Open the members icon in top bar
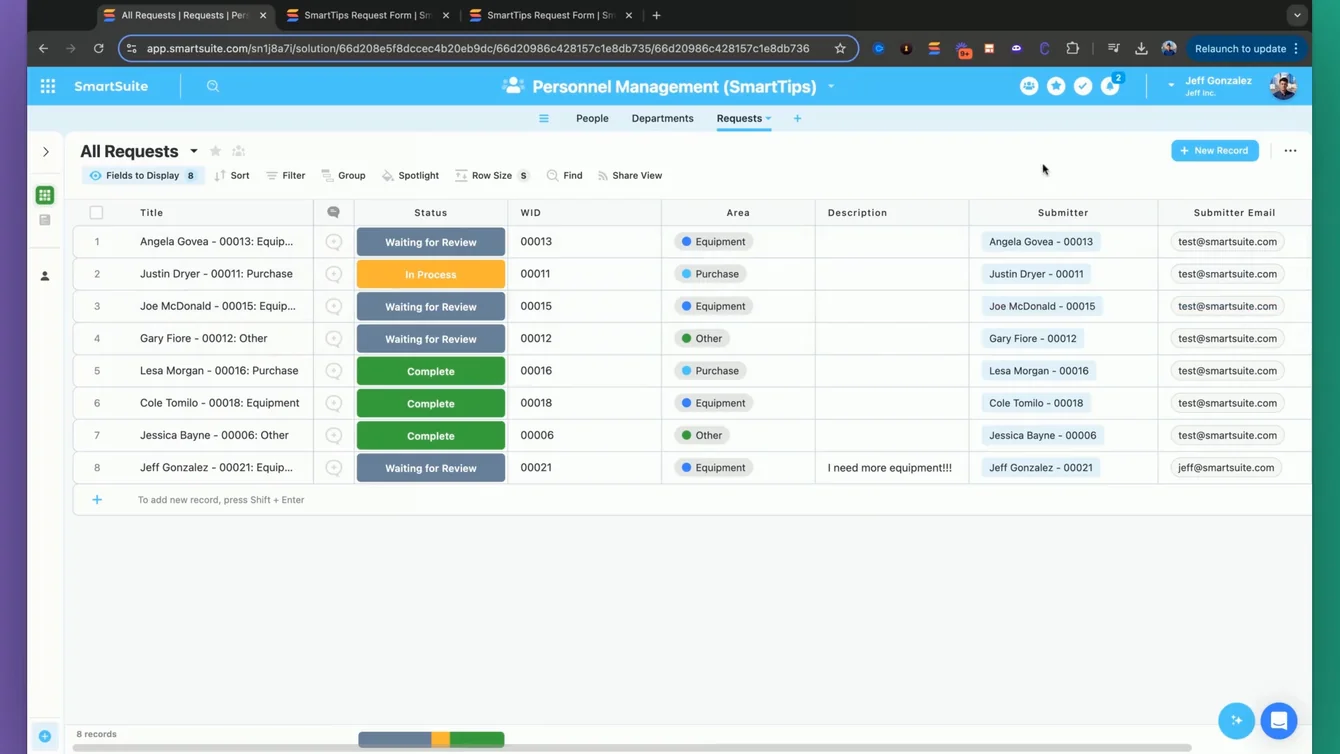The height and width of the screenshot is (754, 1340). click(x=1029, y=86)
